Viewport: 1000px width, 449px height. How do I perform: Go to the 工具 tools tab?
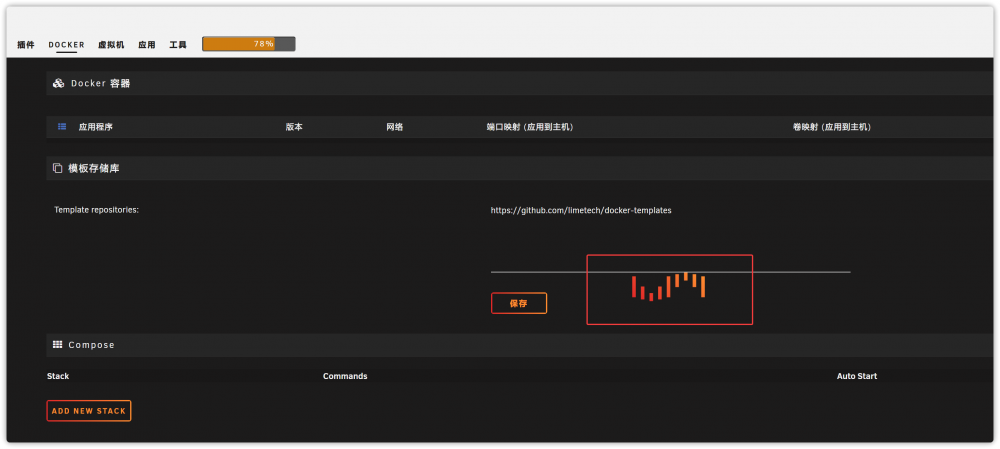tap(178, 45)
